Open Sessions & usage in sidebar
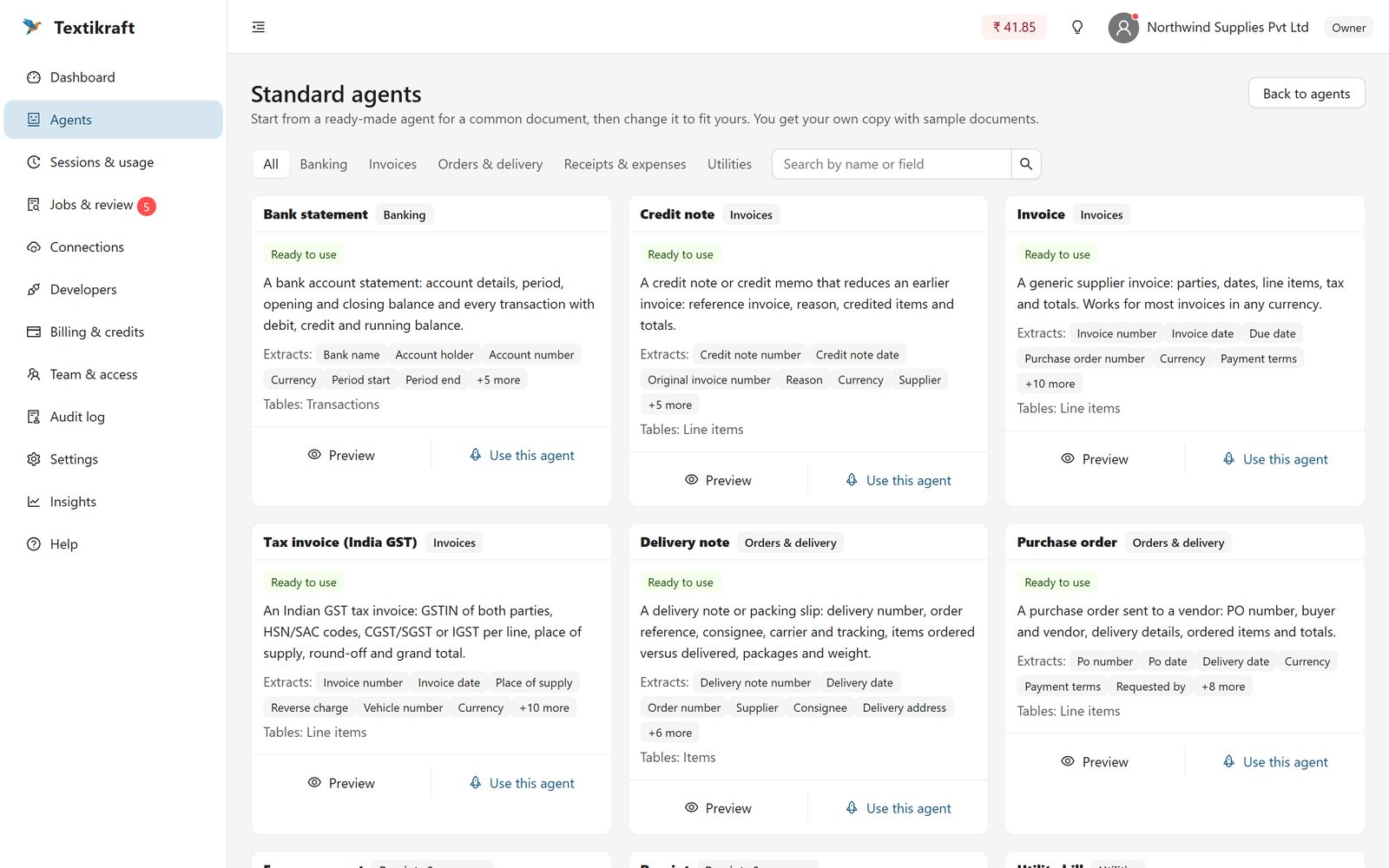 click(x=113, y=162)
